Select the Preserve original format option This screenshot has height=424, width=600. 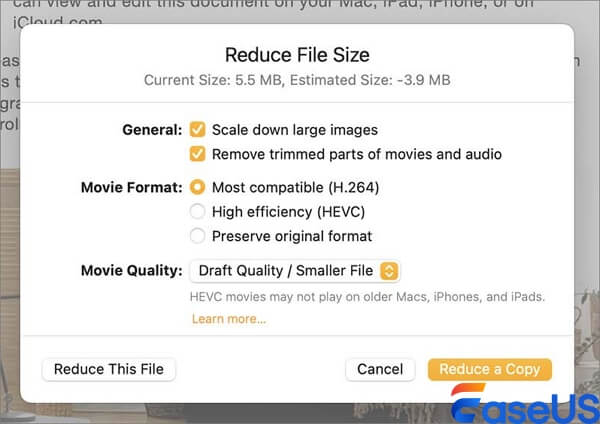pyautogui.click(x=197, y=236)
